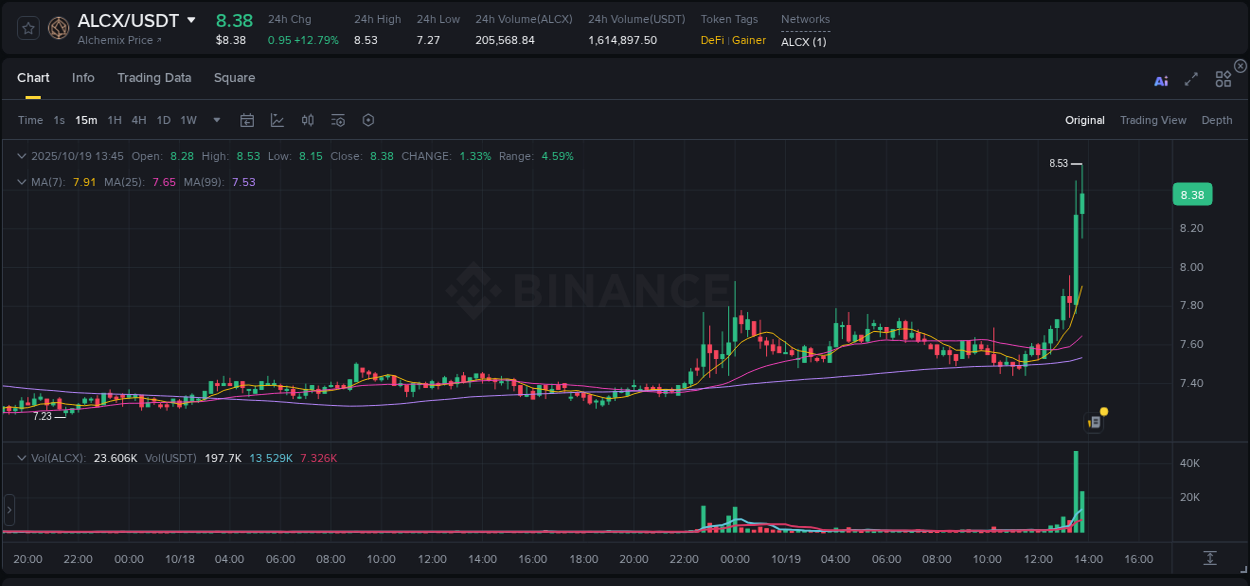Click the ALCX coin logo

(57, 27)
